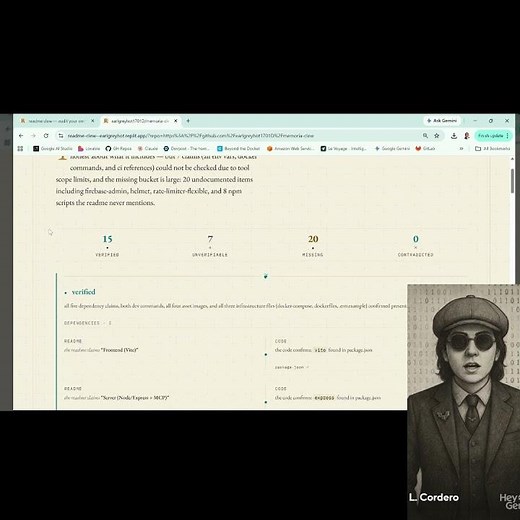
Task: Open the Google Gemini bookmark
Action: (x=392, y=149)
